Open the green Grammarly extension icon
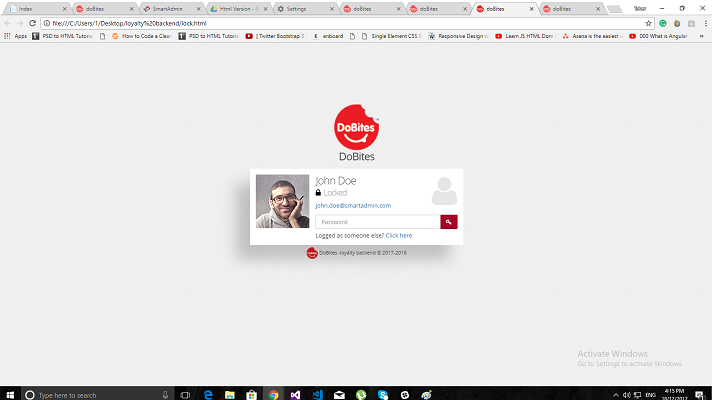712x400 pixels. click(663, 23)
